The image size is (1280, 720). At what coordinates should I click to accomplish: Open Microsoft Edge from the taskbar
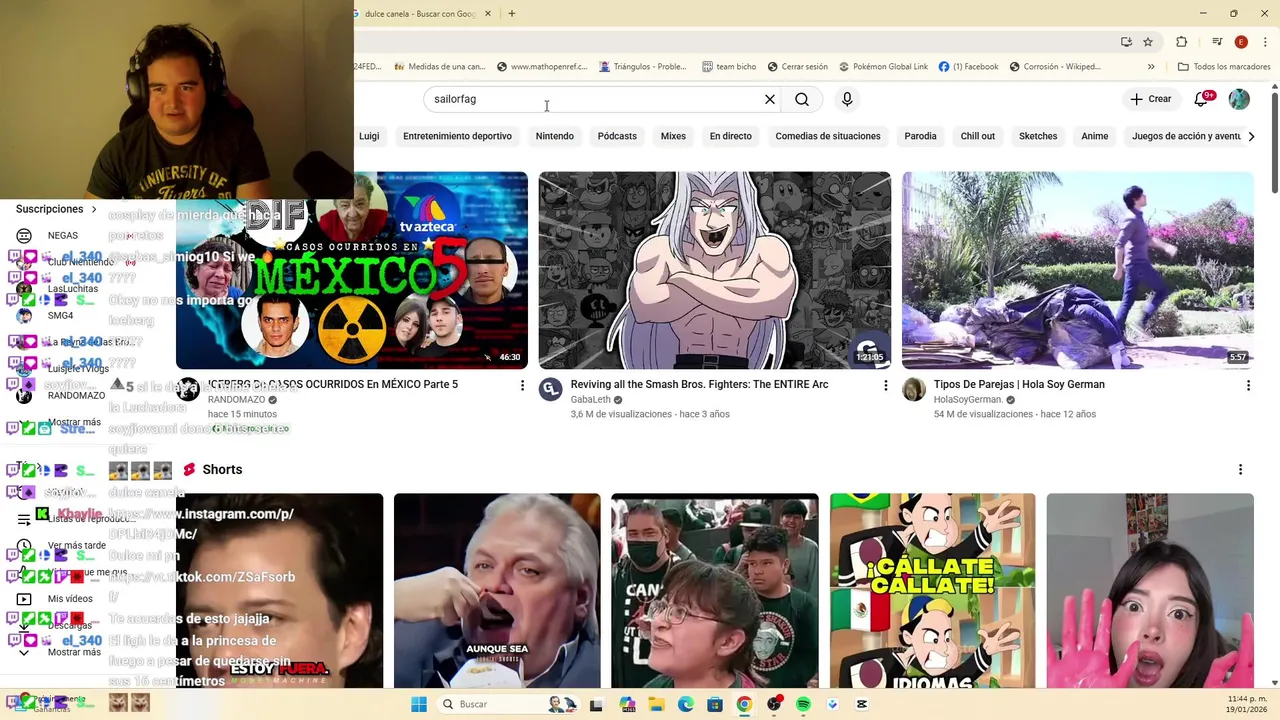pyautogui.click(x=685, y=704)
